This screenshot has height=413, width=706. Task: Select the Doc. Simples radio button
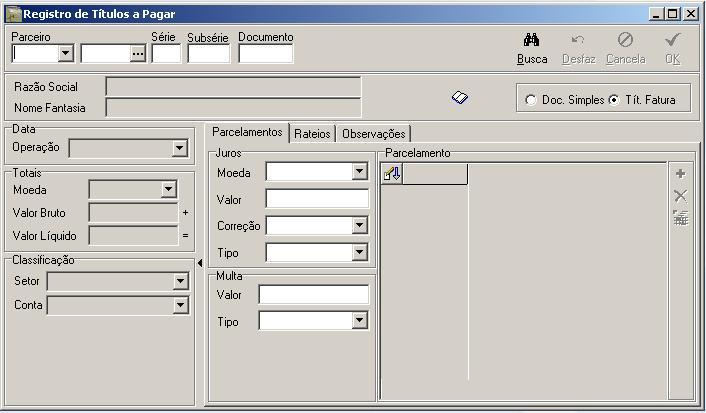tap(530, 100)
